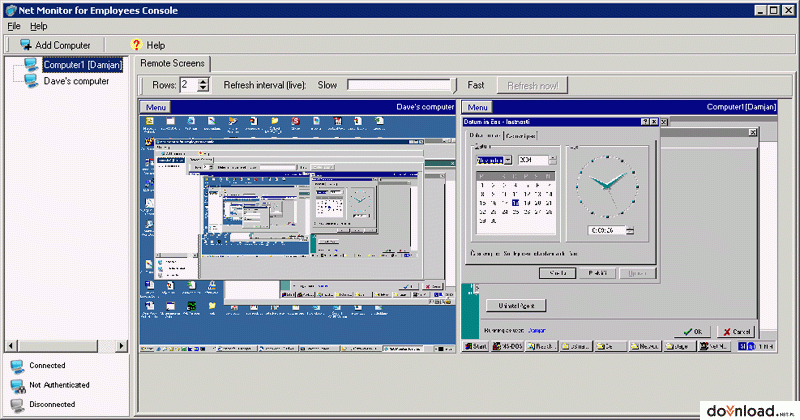Switch to the Remote Screens tab

click(x=172, y=63)
